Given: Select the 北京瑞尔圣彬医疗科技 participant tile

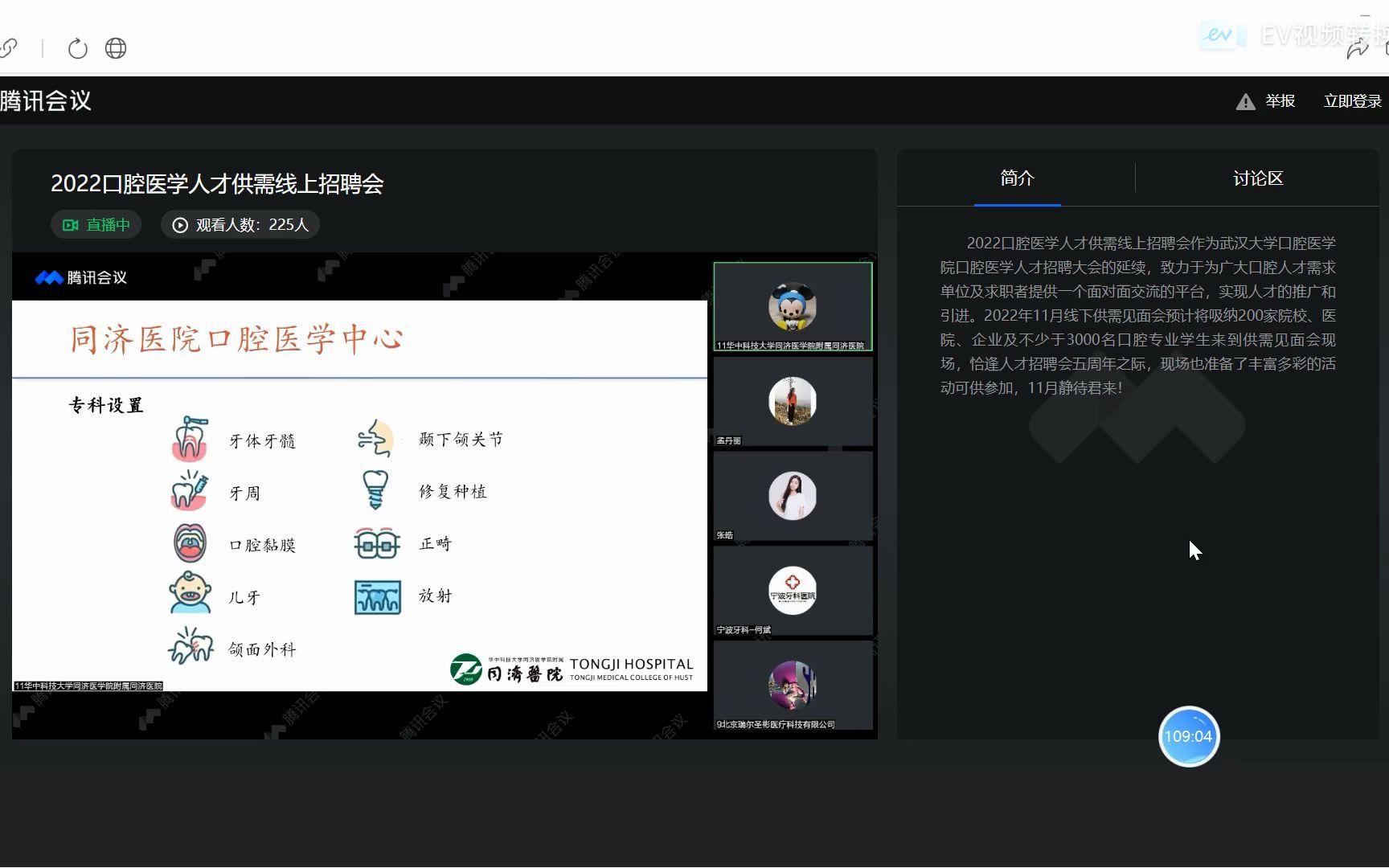Looking at the screenshot, I should [793, 686].
